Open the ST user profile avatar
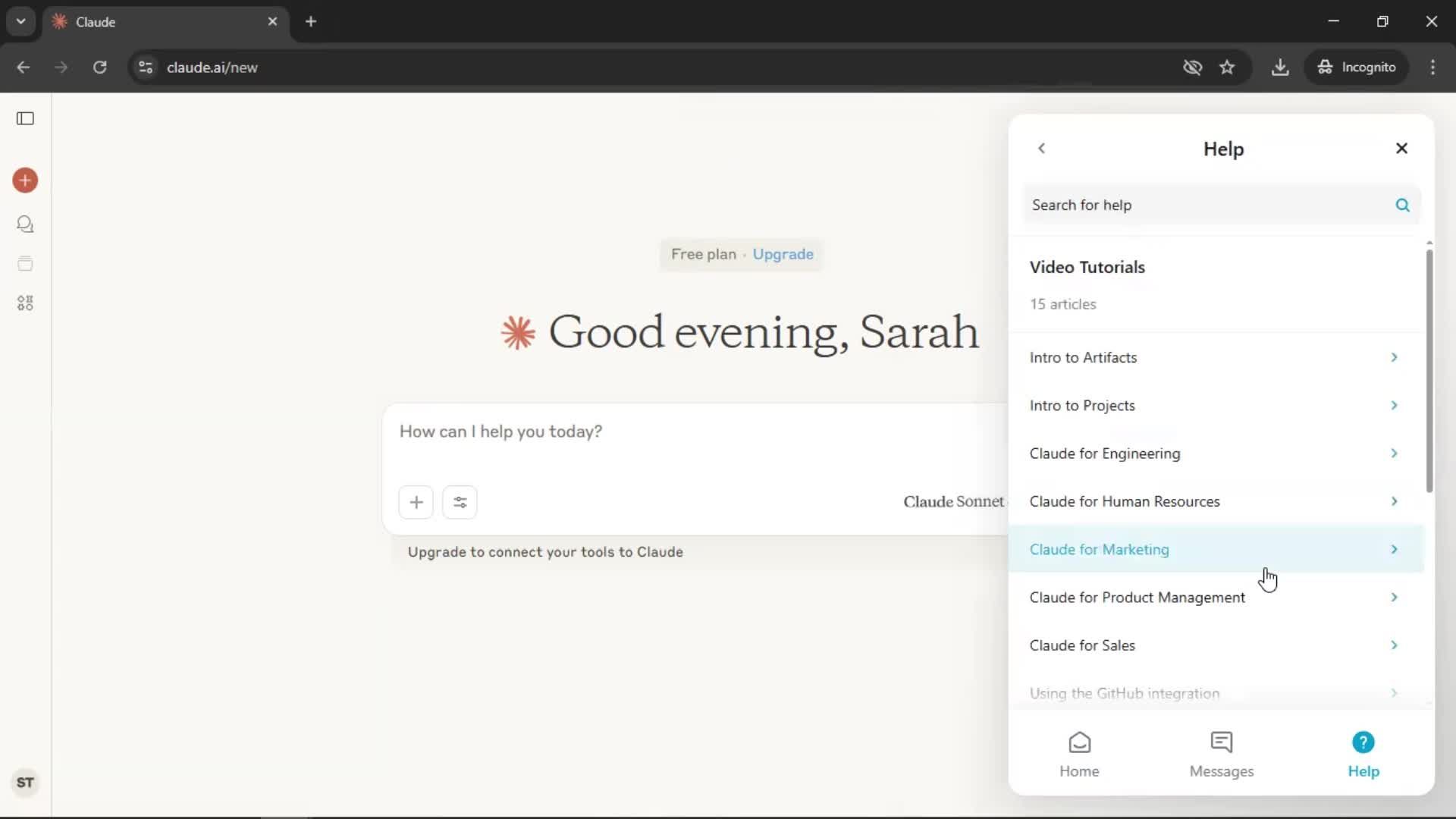This screenshot has width=1456, height=819. tap(25, 783)
